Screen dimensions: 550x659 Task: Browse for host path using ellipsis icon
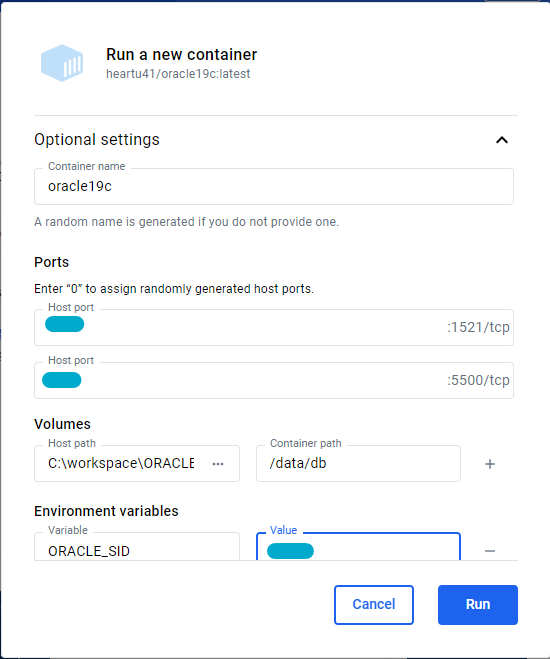(x=218, y=464)
